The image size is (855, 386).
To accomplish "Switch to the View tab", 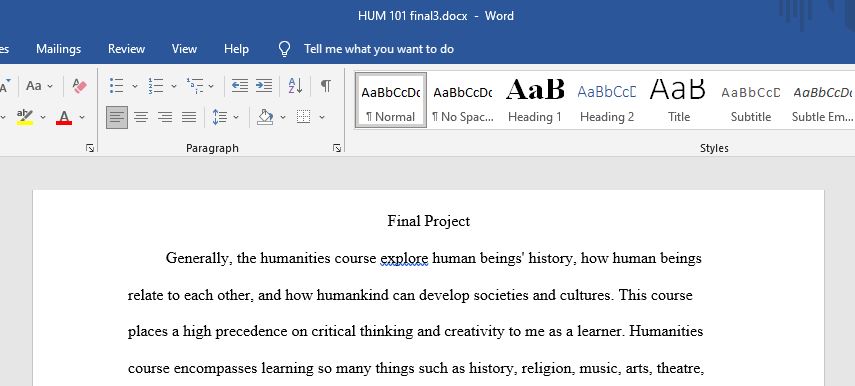I will click(184, 49).
